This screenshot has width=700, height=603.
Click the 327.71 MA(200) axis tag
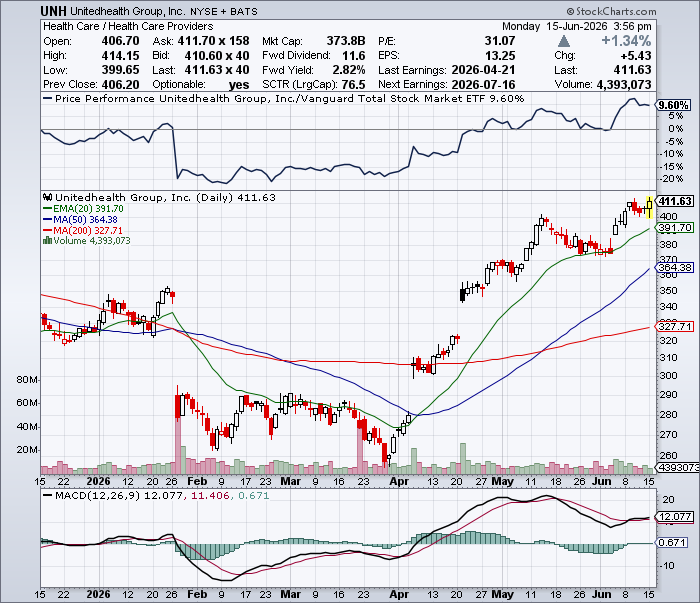click(x=675, y=326)
